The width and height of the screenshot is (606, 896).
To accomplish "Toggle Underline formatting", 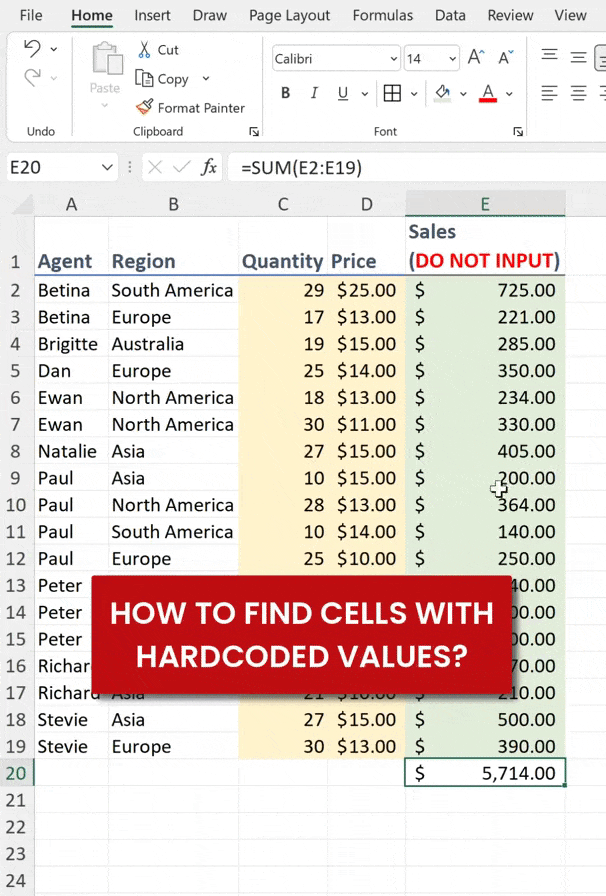I will point(342,93).
